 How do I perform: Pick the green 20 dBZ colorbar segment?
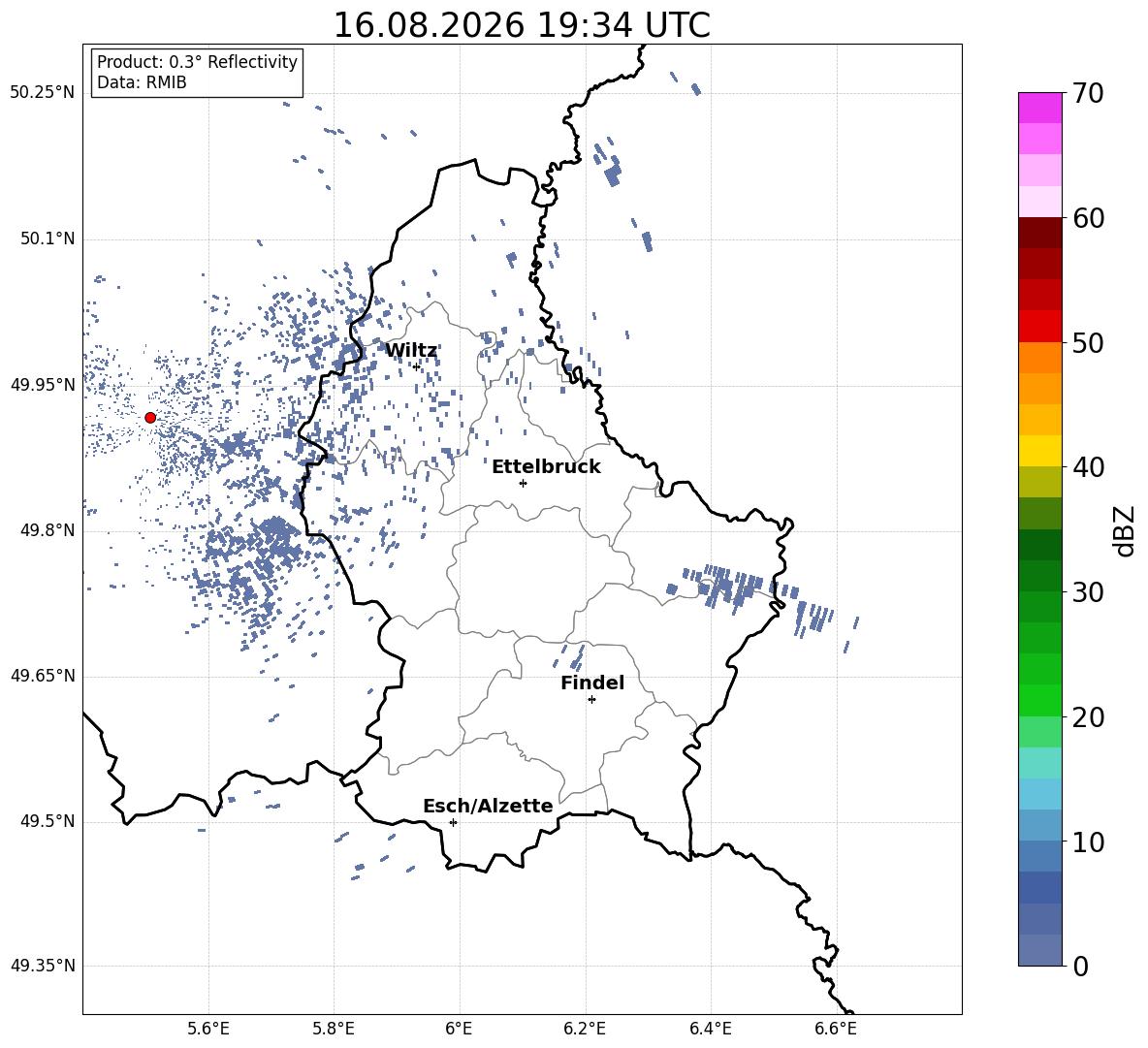point(1039,700)
